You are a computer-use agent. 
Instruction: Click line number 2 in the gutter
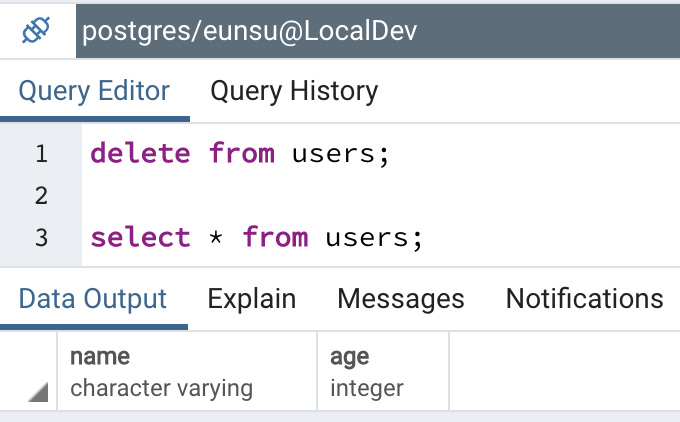41,196
